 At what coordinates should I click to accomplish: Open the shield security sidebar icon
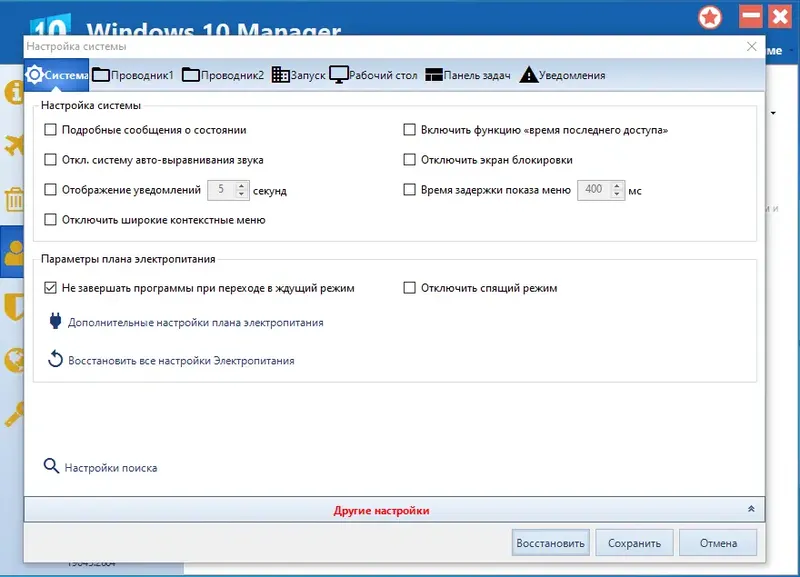point(14,307)
